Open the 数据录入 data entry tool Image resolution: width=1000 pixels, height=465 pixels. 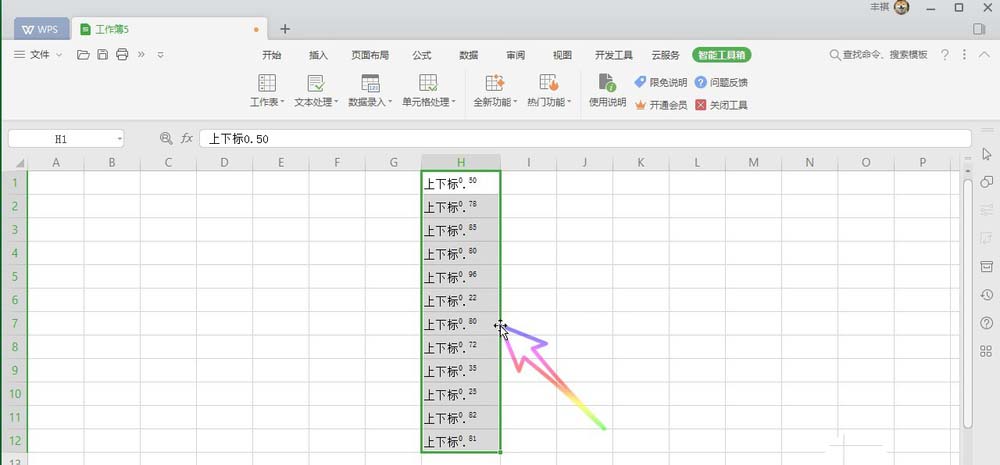370,83
